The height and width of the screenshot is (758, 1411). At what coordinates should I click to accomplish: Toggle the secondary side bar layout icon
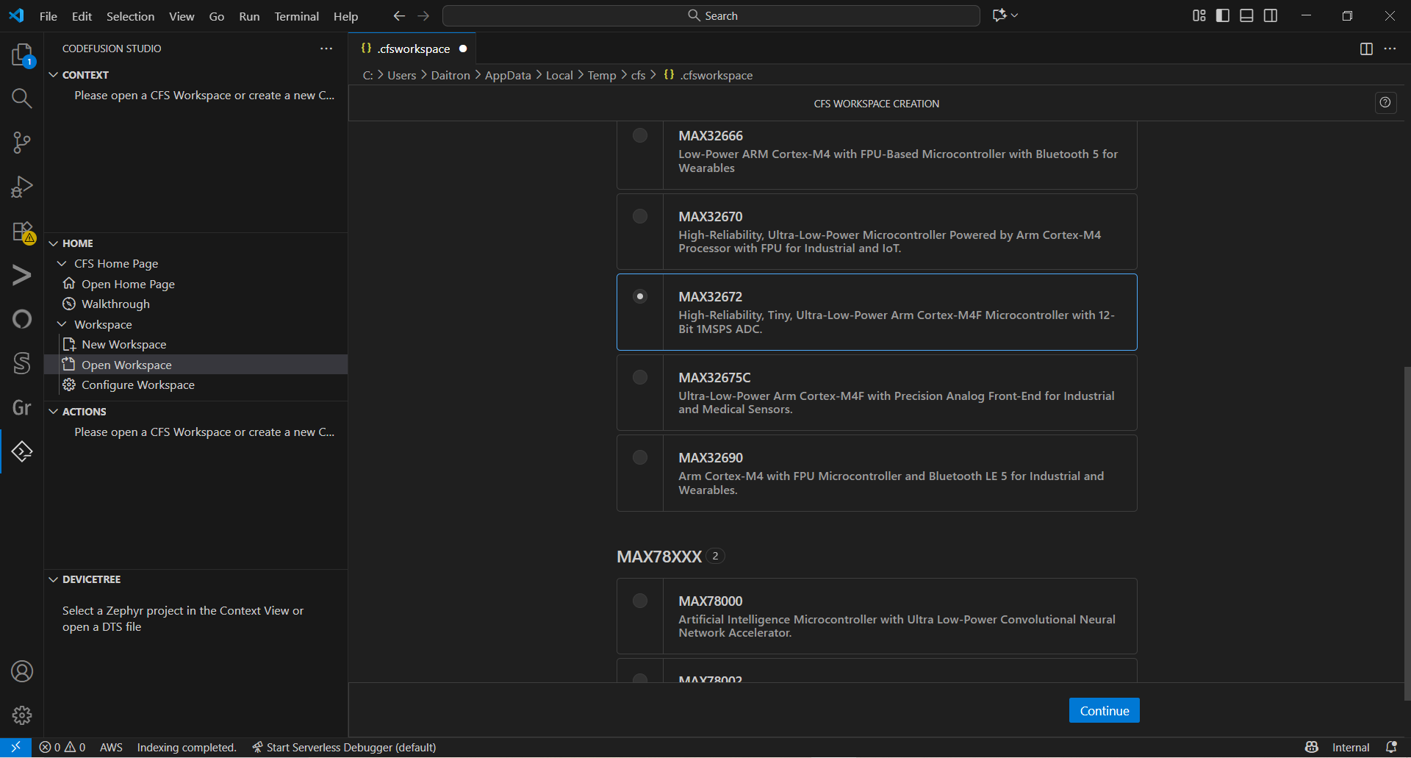click(x=1271, y=16)
